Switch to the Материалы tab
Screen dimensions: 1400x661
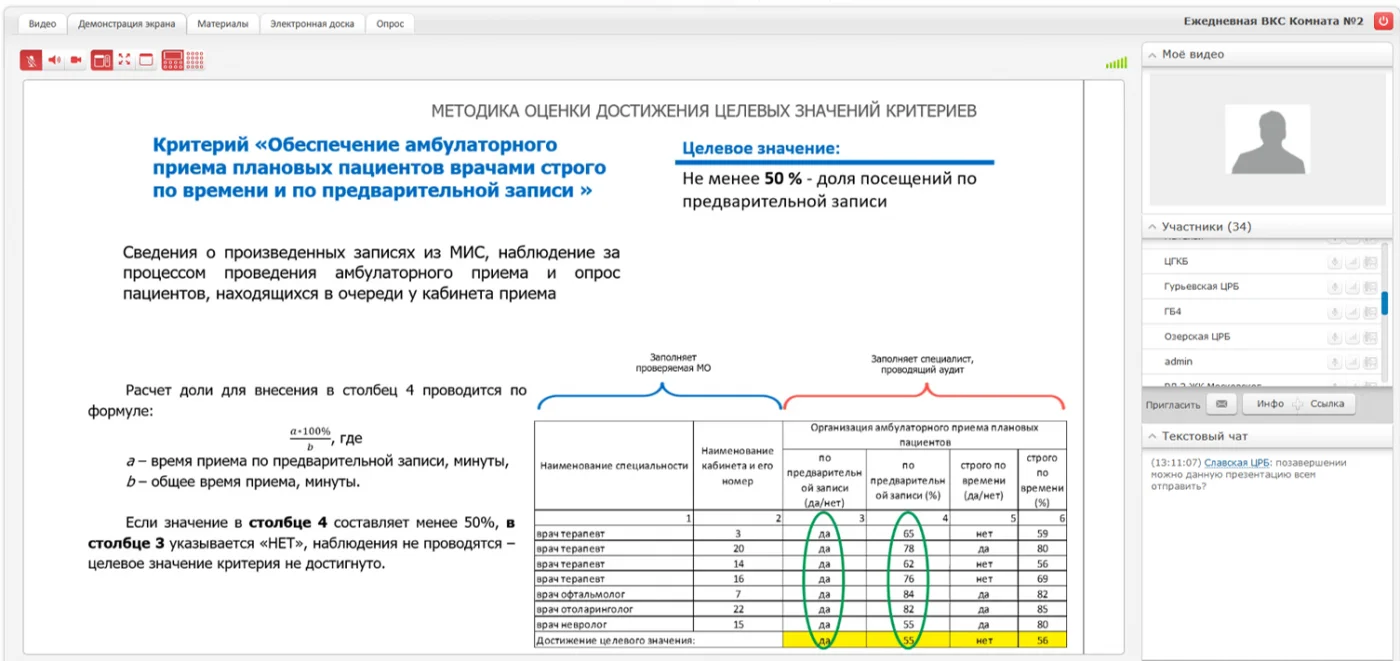click(223, 24)
